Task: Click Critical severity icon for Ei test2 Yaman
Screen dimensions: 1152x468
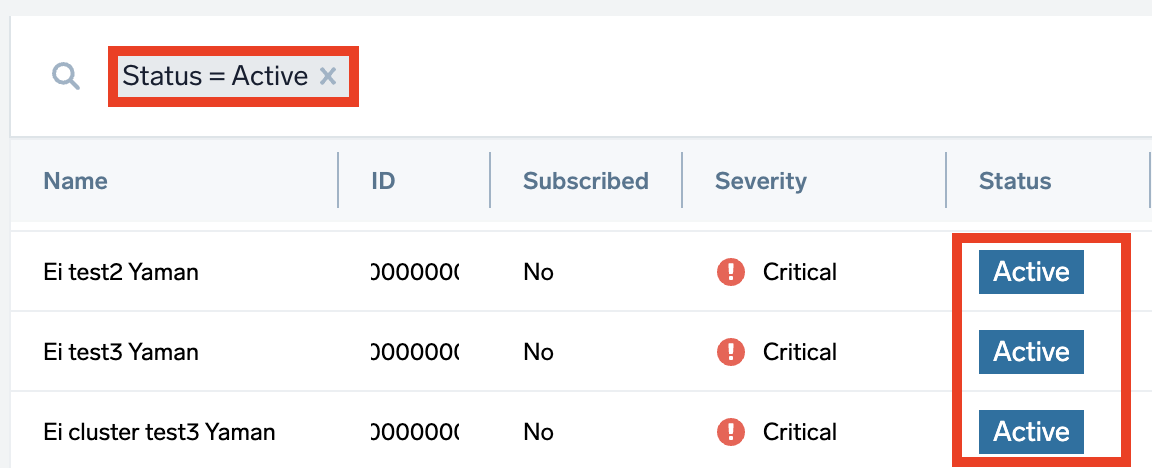Action: [731, 272]
